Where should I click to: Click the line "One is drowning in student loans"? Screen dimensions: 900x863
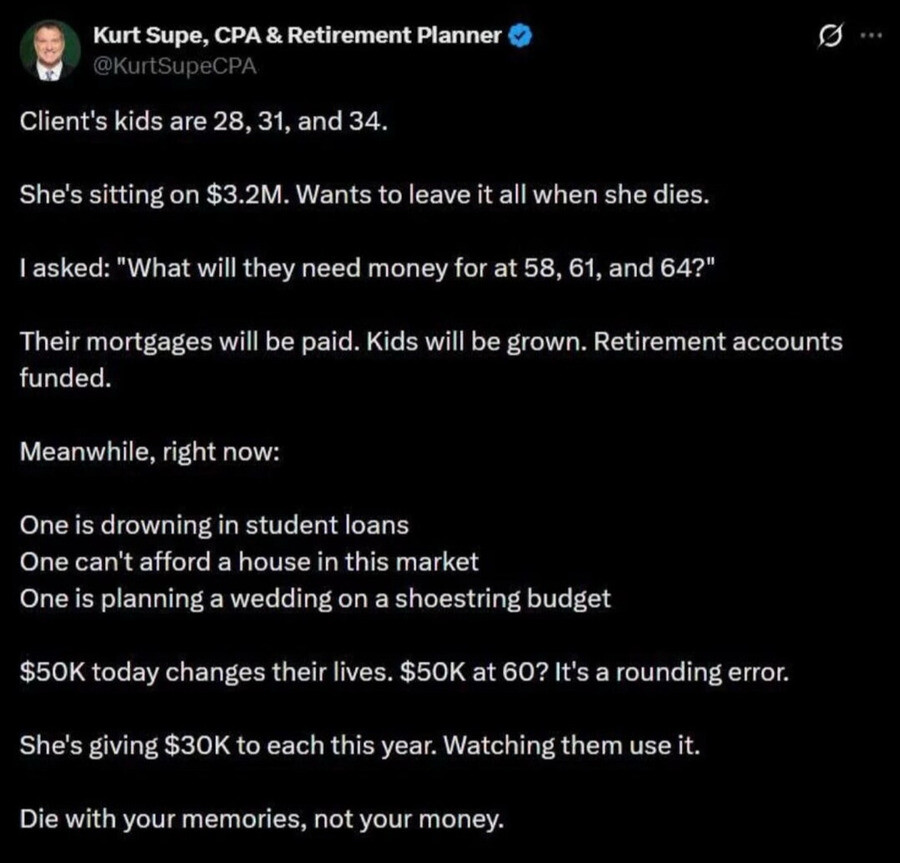click(214, 525)
